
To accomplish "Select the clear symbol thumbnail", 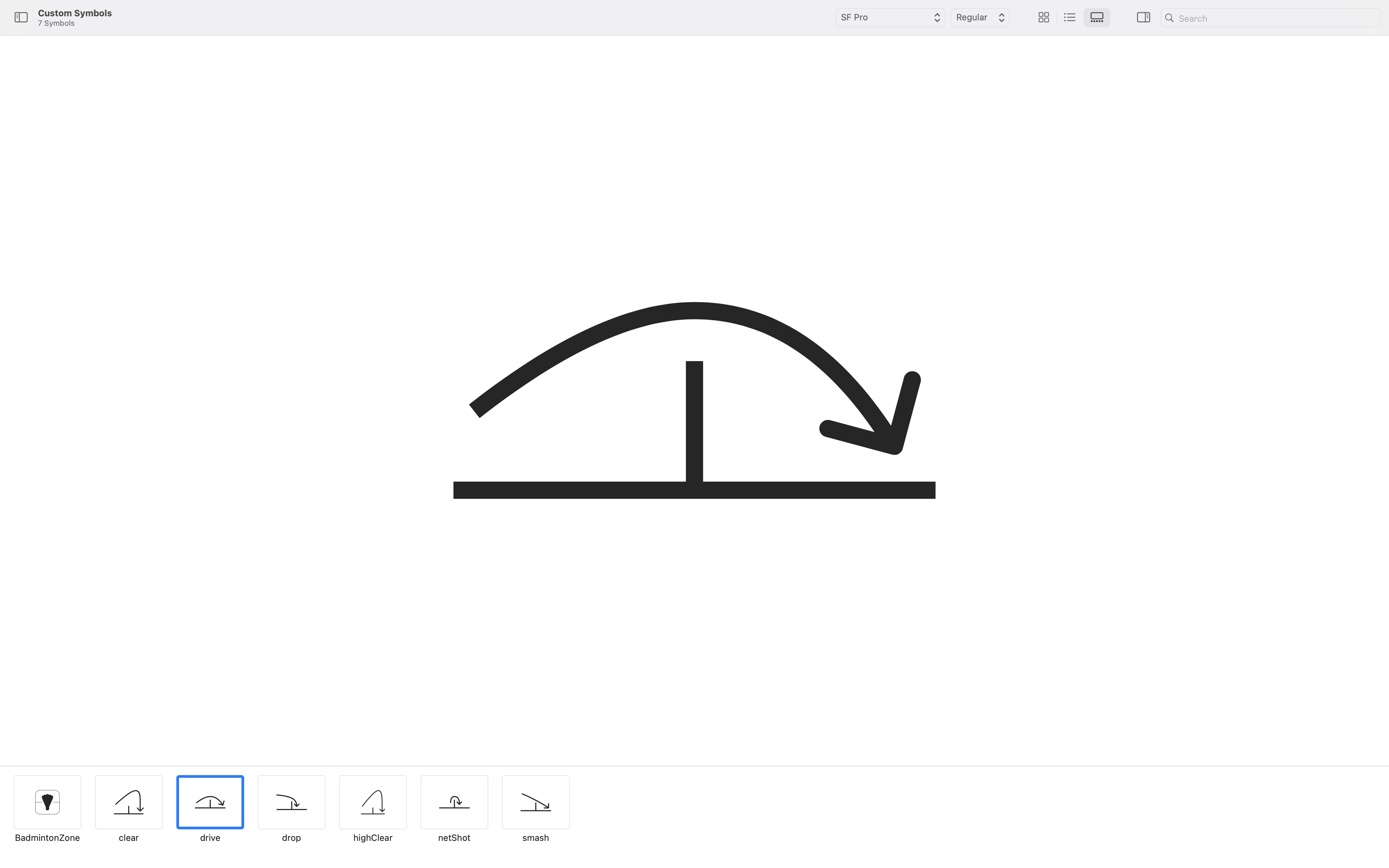I will click(129, 802).
